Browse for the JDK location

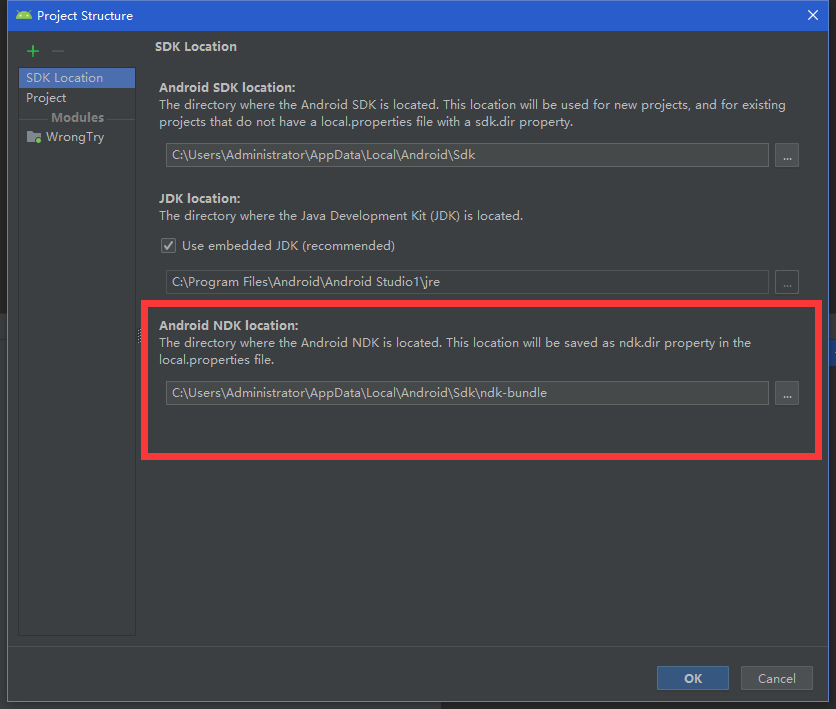(787, 282)
